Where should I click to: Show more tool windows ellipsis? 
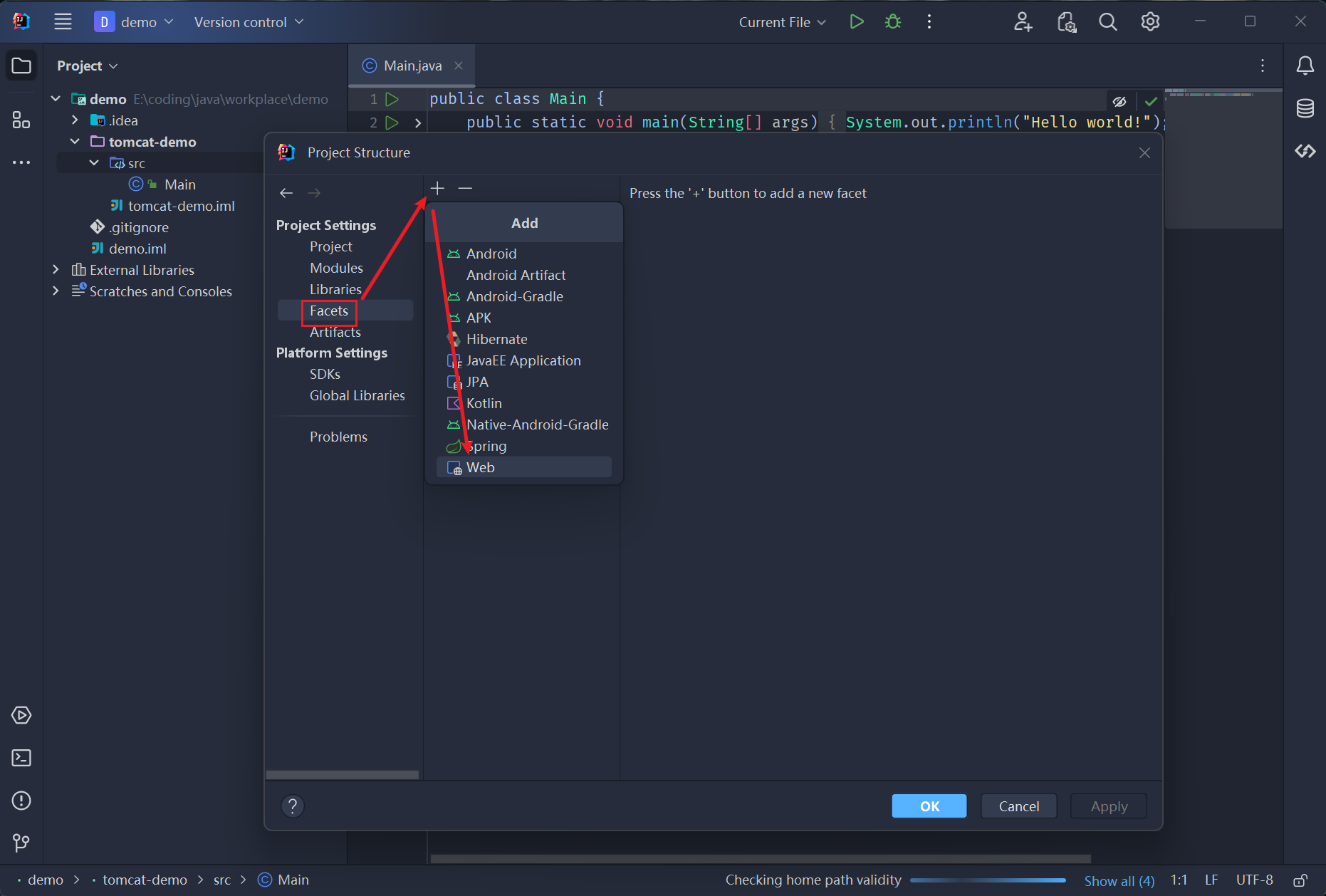pos(21,162)
